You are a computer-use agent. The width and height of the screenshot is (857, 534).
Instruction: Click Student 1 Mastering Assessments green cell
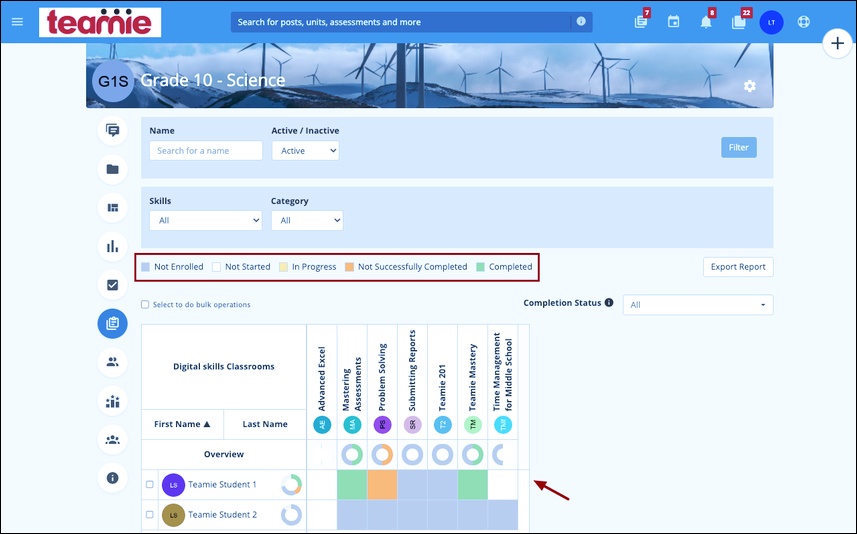pos(352,484)
